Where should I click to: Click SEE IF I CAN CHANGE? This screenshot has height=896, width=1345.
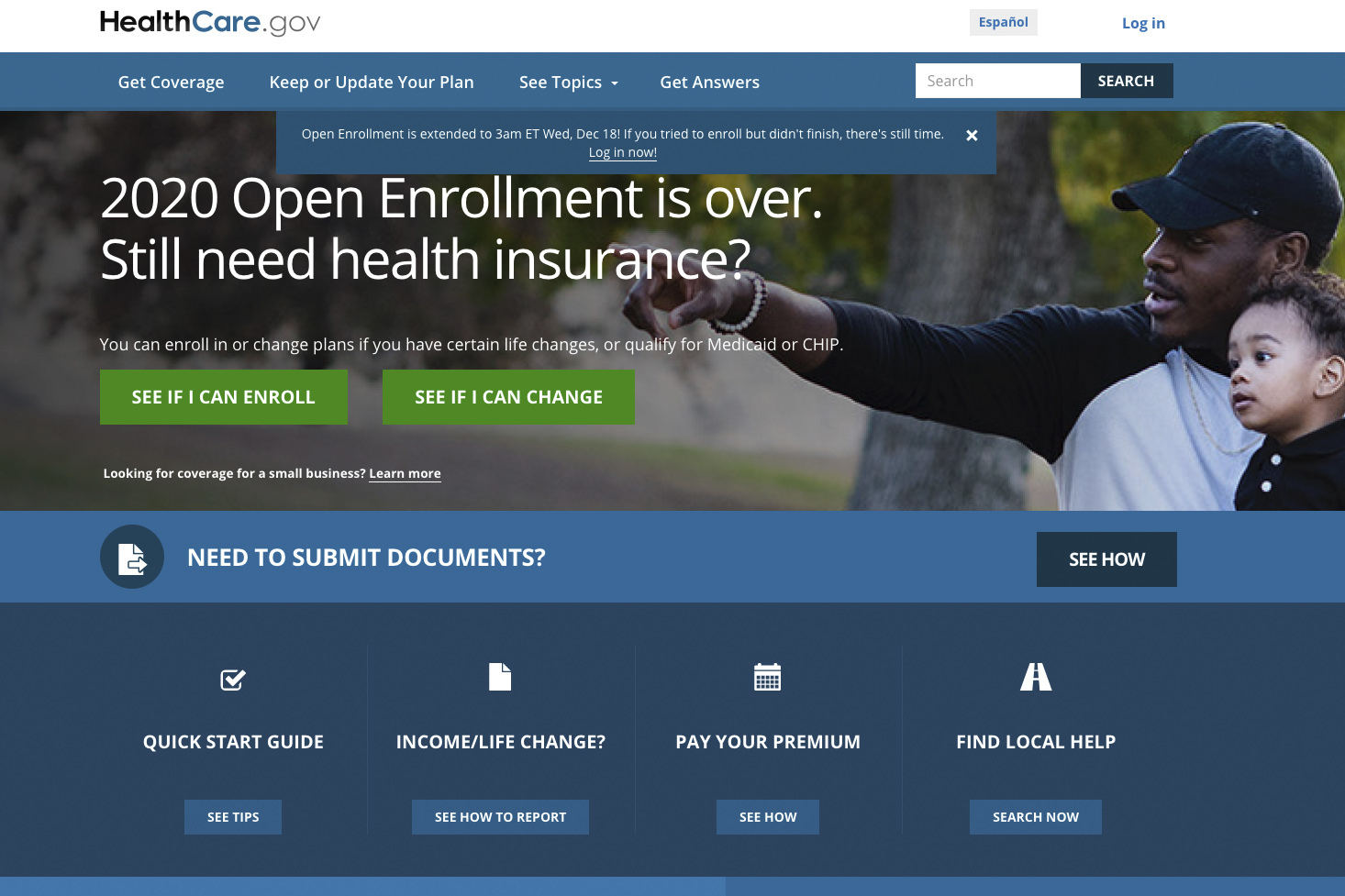point(508,397)
